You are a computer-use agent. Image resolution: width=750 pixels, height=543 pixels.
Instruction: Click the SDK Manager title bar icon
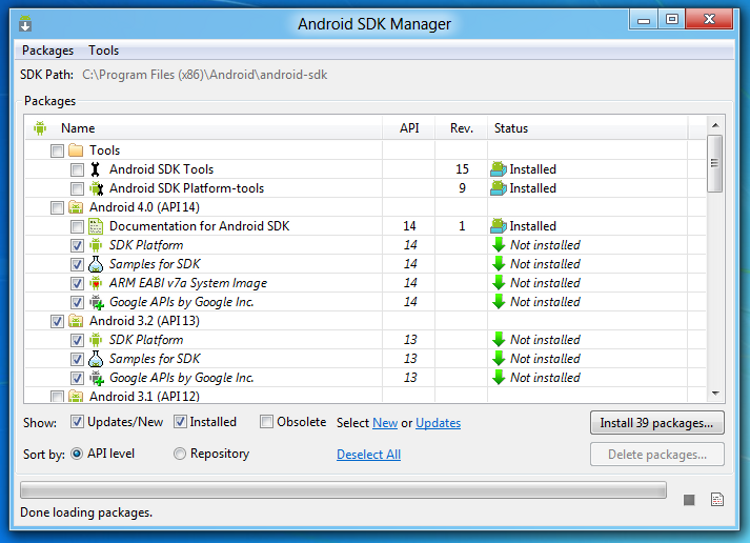pyautogui.click(x=25, y=23)
